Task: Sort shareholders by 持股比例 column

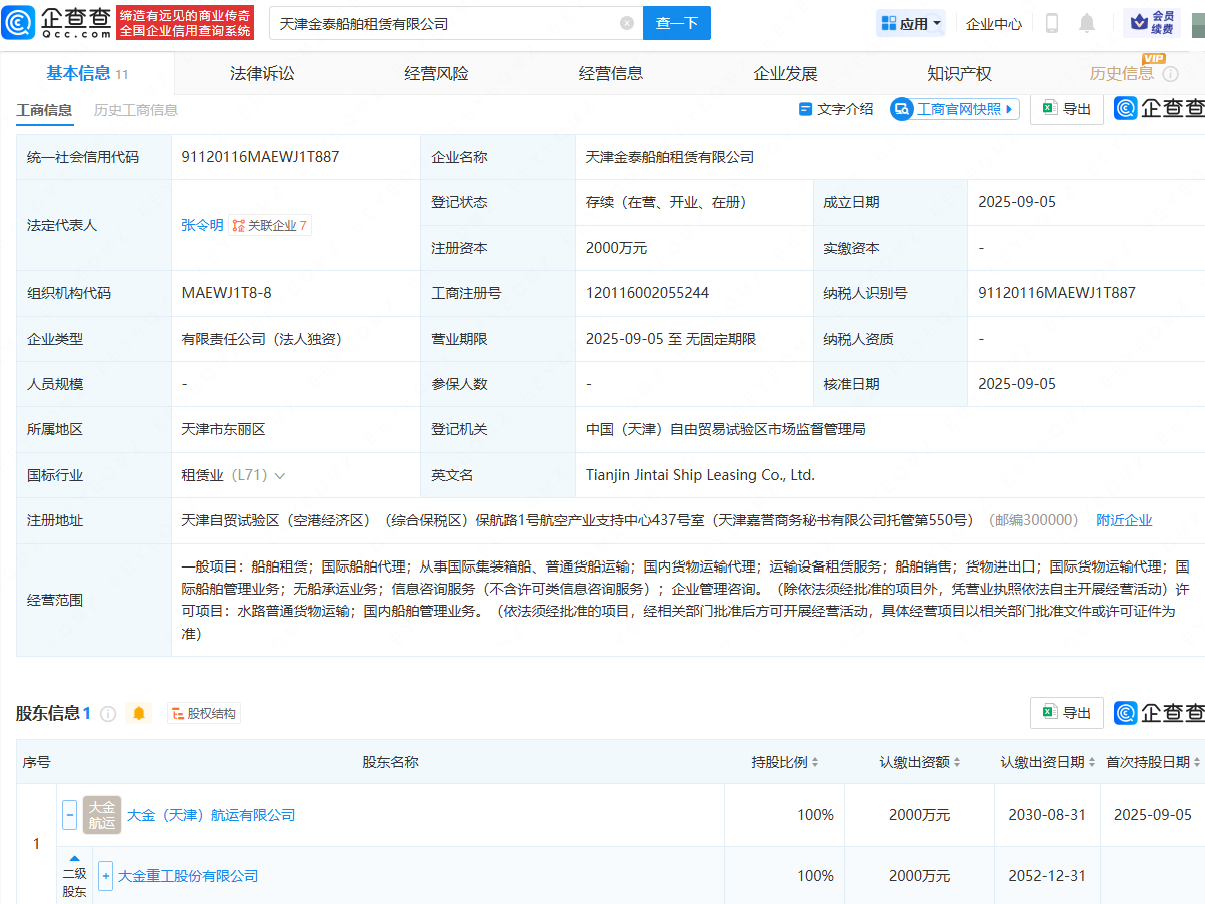Action: pyautogui.click(x=785, y=762)
